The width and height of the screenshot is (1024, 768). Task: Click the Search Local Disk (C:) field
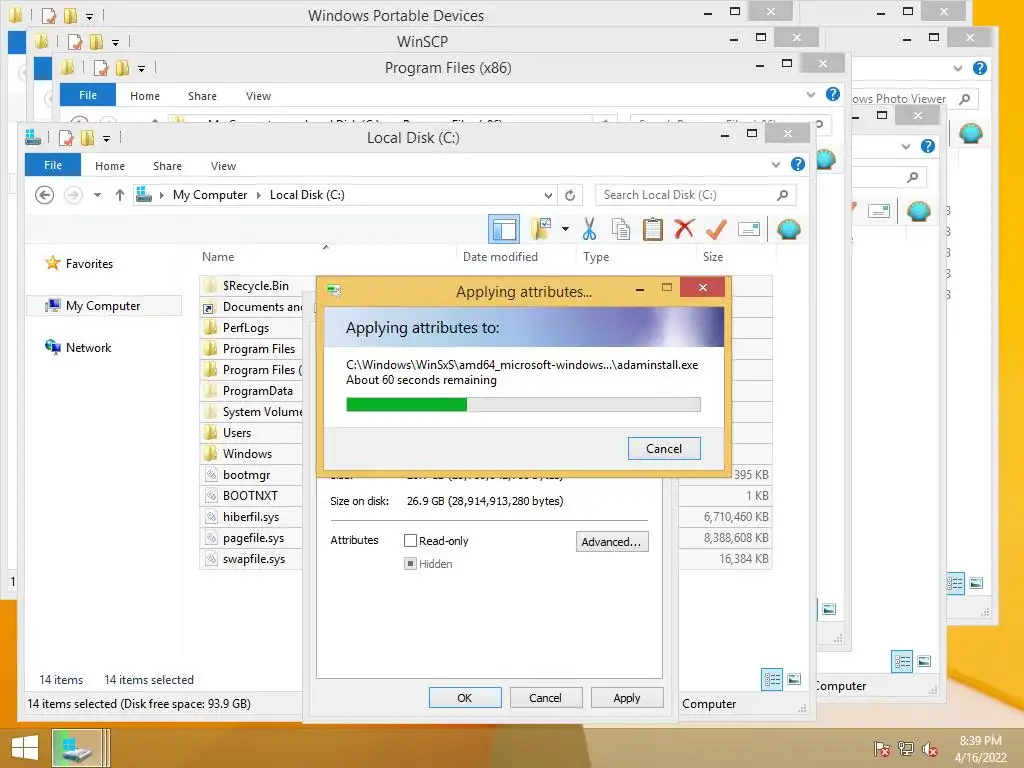tap(696, 195)
